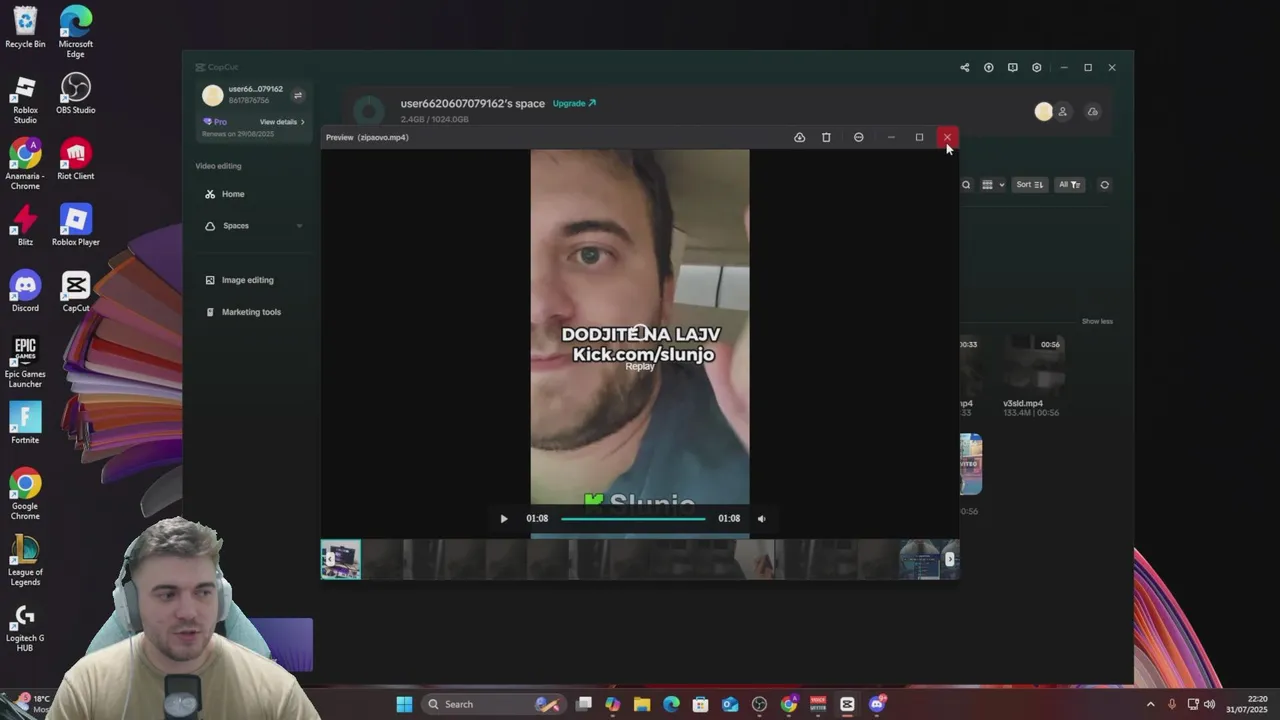Open the share icon in CapCut title bar
Screen dimensions: 1280x720
point(964,67)
